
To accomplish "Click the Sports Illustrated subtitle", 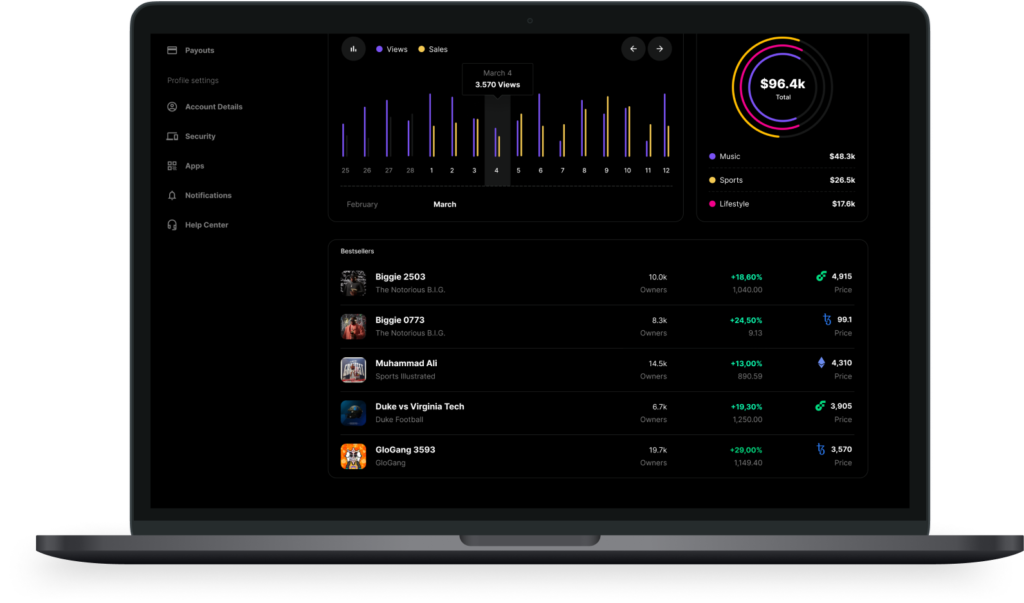I will click(x=405, y=376).
